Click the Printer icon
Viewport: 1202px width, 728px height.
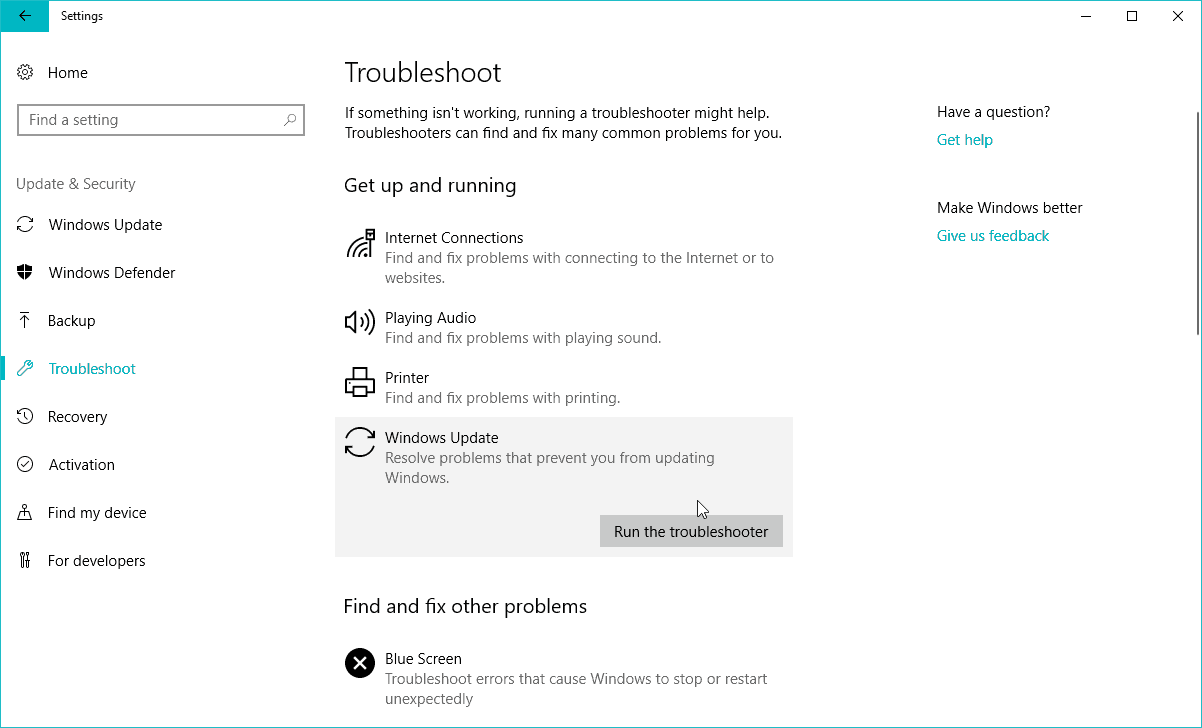[360, 382]
